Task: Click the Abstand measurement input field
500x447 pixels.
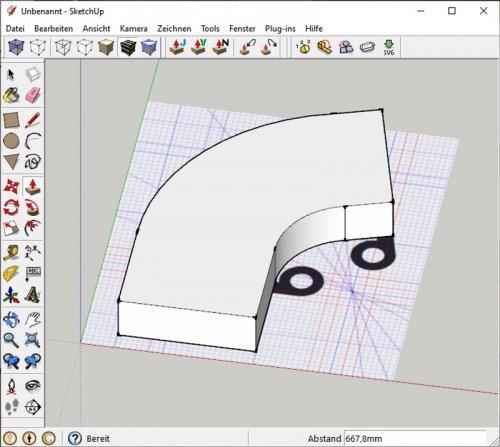Action: [415, 438]
